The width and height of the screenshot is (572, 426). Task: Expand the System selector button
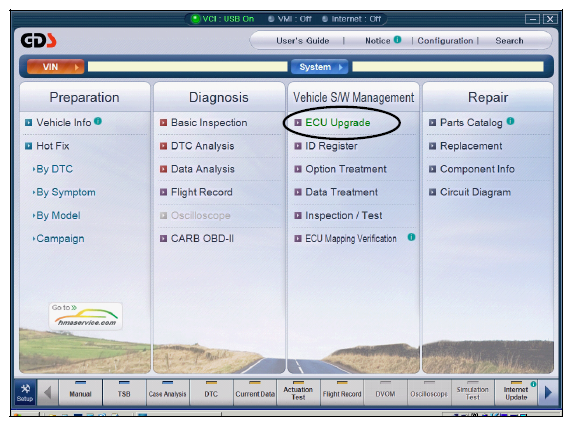click(x=320, y=67)
